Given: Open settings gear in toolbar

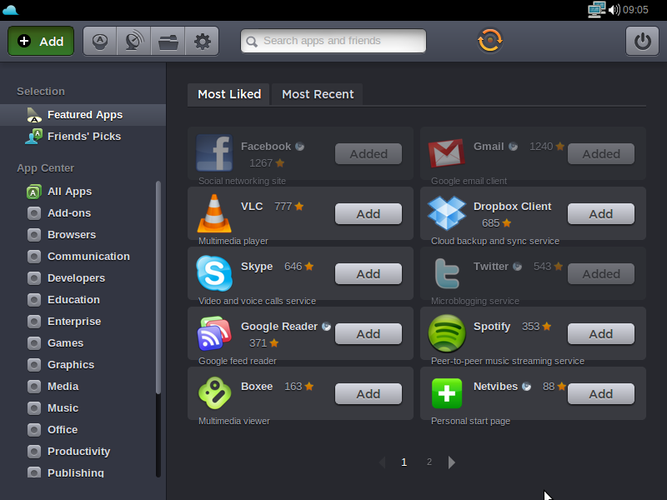Looking at the screenshot, I should (x=202, y=41).
